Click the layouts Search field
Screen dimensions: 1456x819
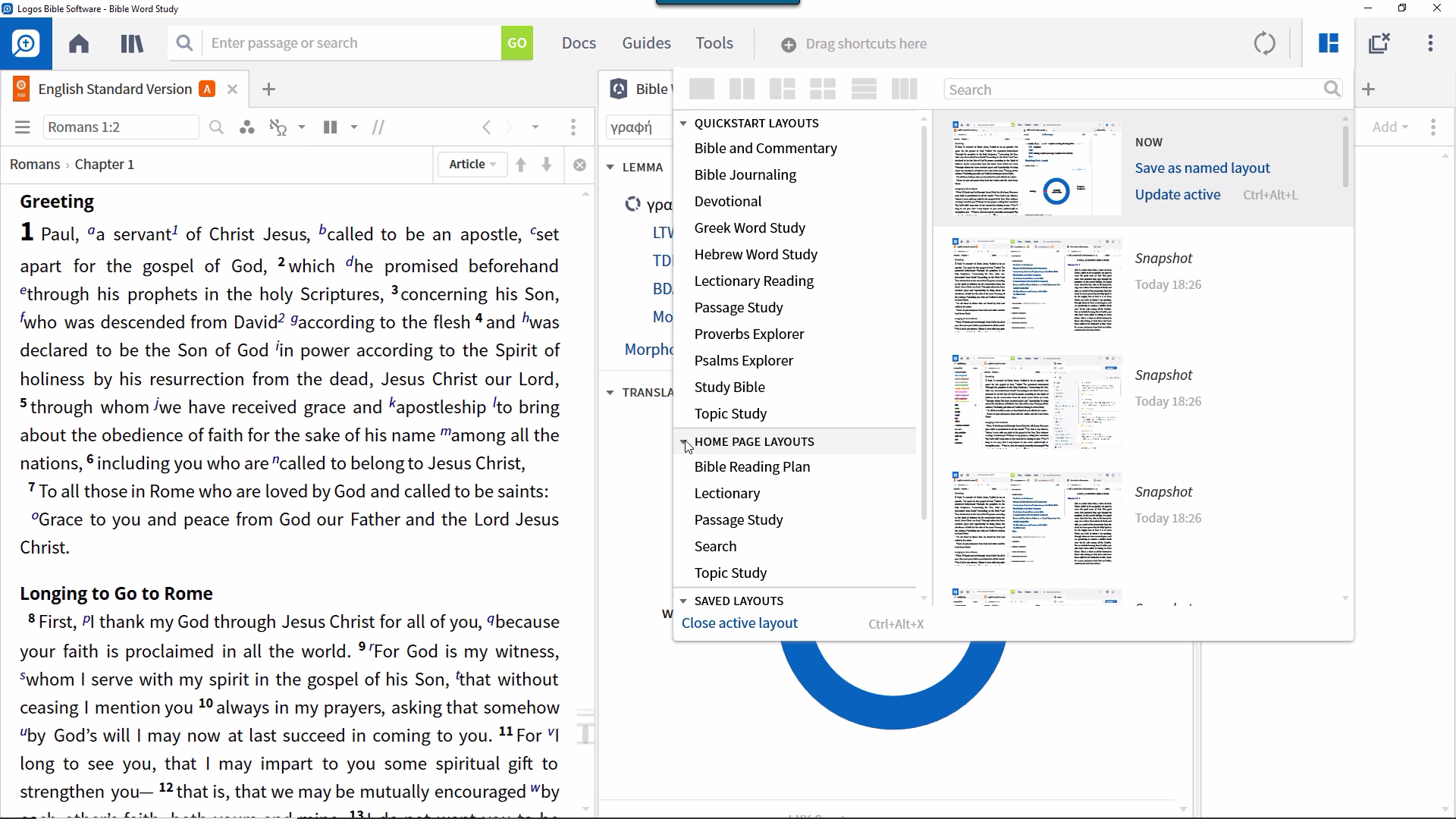[x=1134, y=89]
